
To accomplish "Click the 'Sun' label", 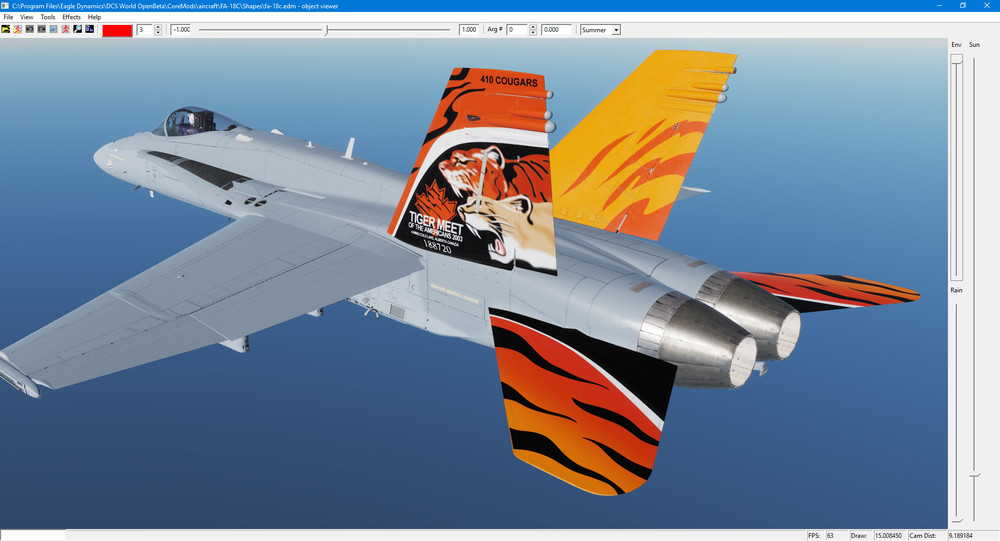I will 974,45.
